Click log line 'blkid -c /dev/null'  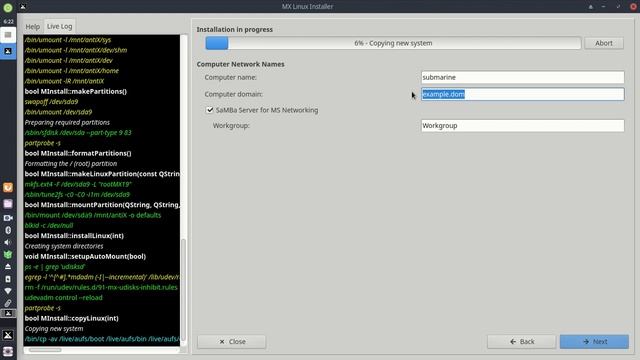click(49, 225)
